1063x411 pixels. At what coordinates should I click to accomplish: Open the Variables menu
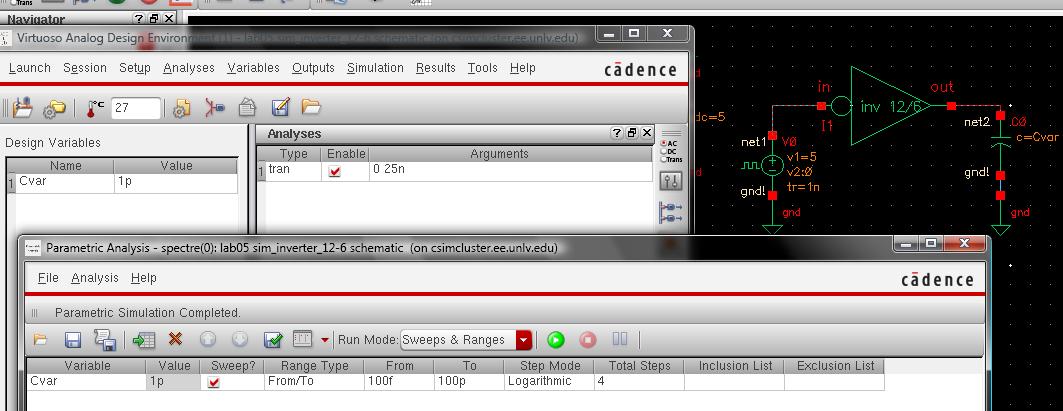[x=253, y=68]
